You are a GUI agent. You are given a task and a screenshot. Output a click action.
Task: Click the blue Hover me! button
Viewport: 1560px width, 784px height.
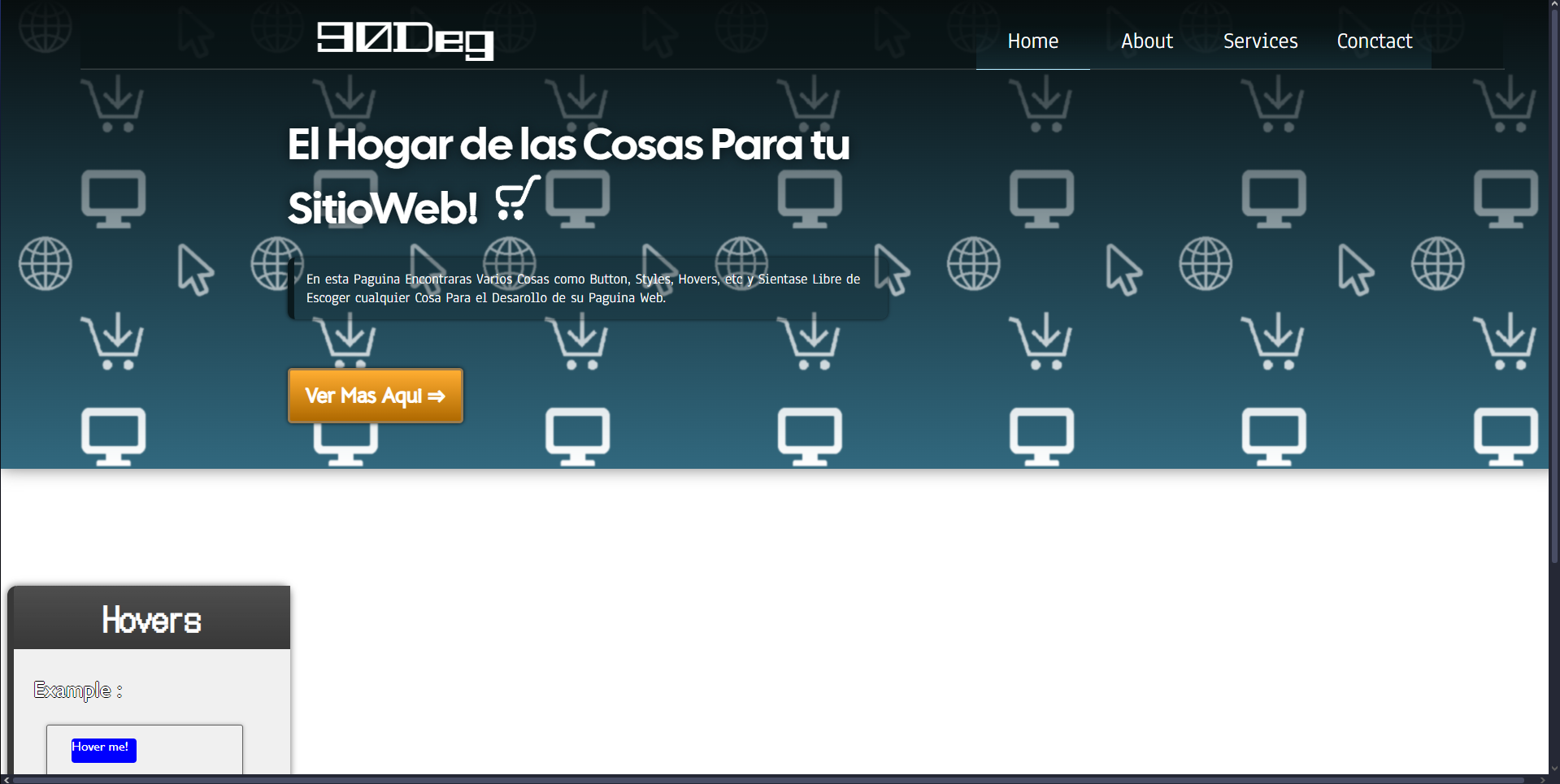click(x=103, y=749)
